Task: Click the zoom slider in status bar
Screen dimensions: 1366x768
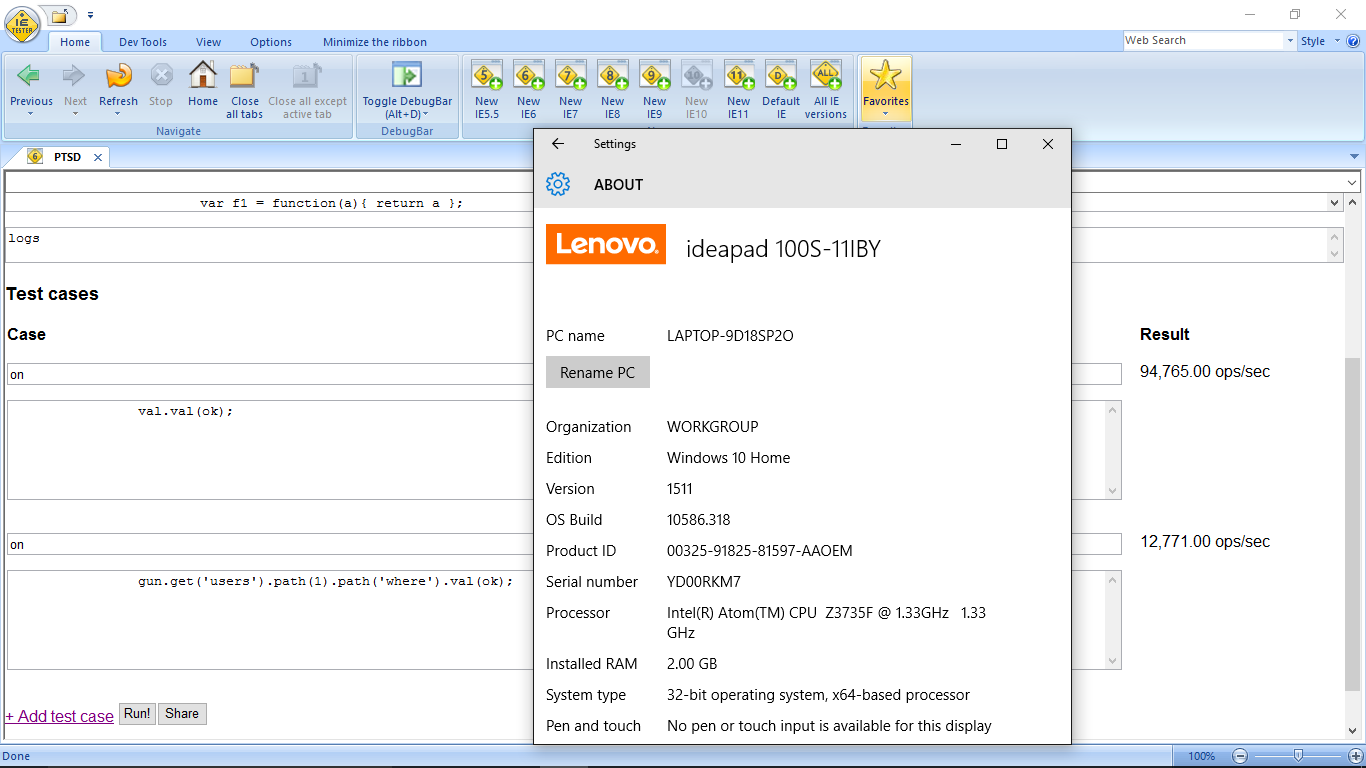Action: 1298,756
